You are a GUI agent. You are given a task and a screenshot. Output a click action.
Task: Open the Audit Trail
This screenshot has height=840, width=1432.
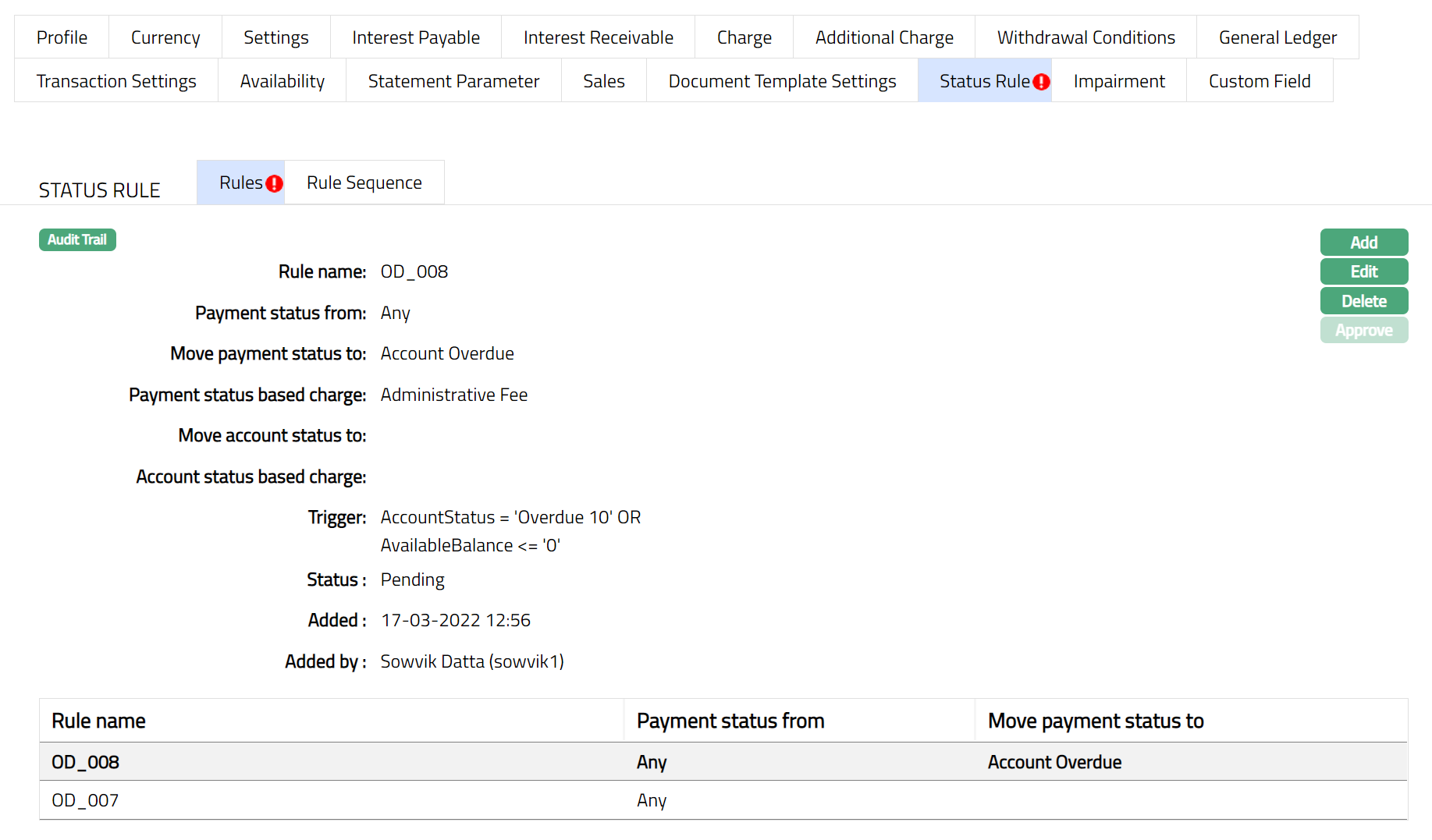pyautogui.click(x=77, y=239)
